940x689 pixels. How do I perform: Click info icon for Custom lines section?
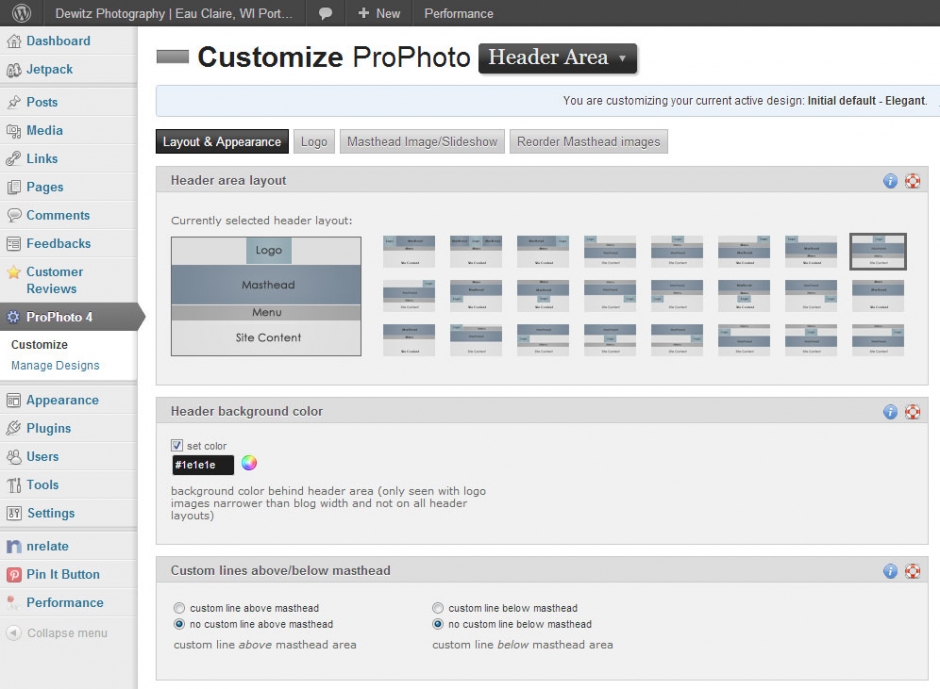[x=890, y=571]
